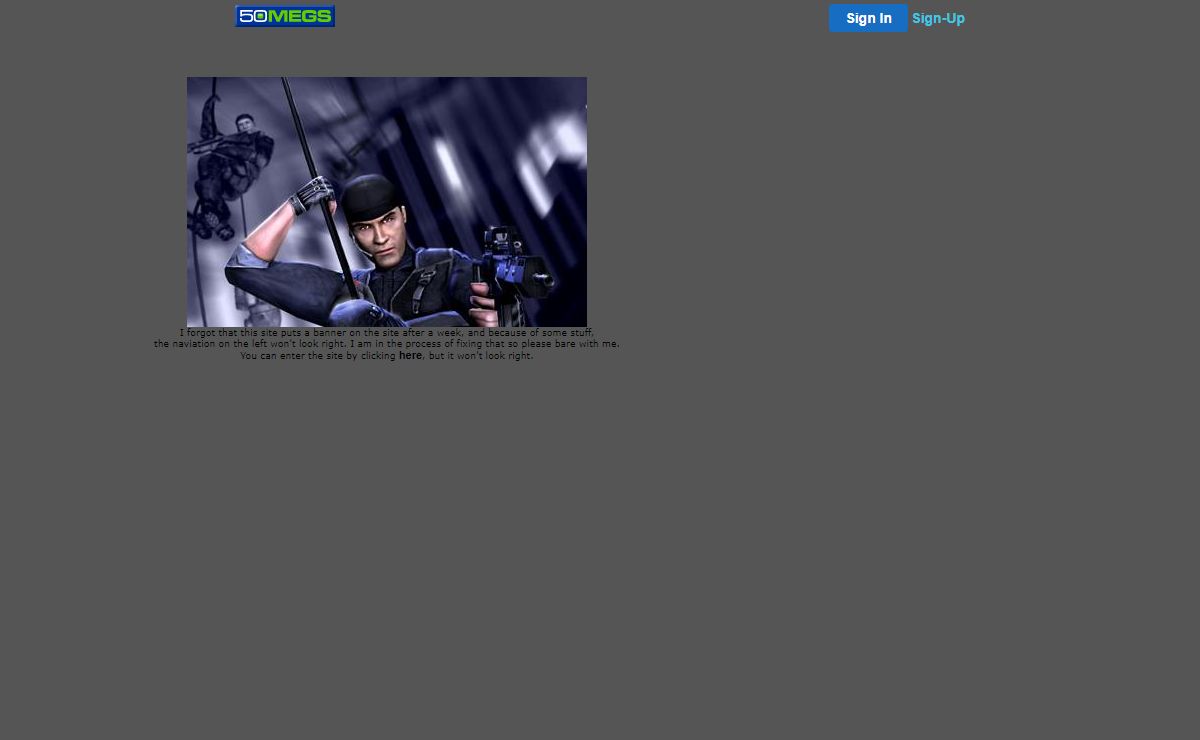Click the text 'I forgot that this site puts a banner'
The height and width of the screenshot is (740, 1200).
(x=262, y=333)
